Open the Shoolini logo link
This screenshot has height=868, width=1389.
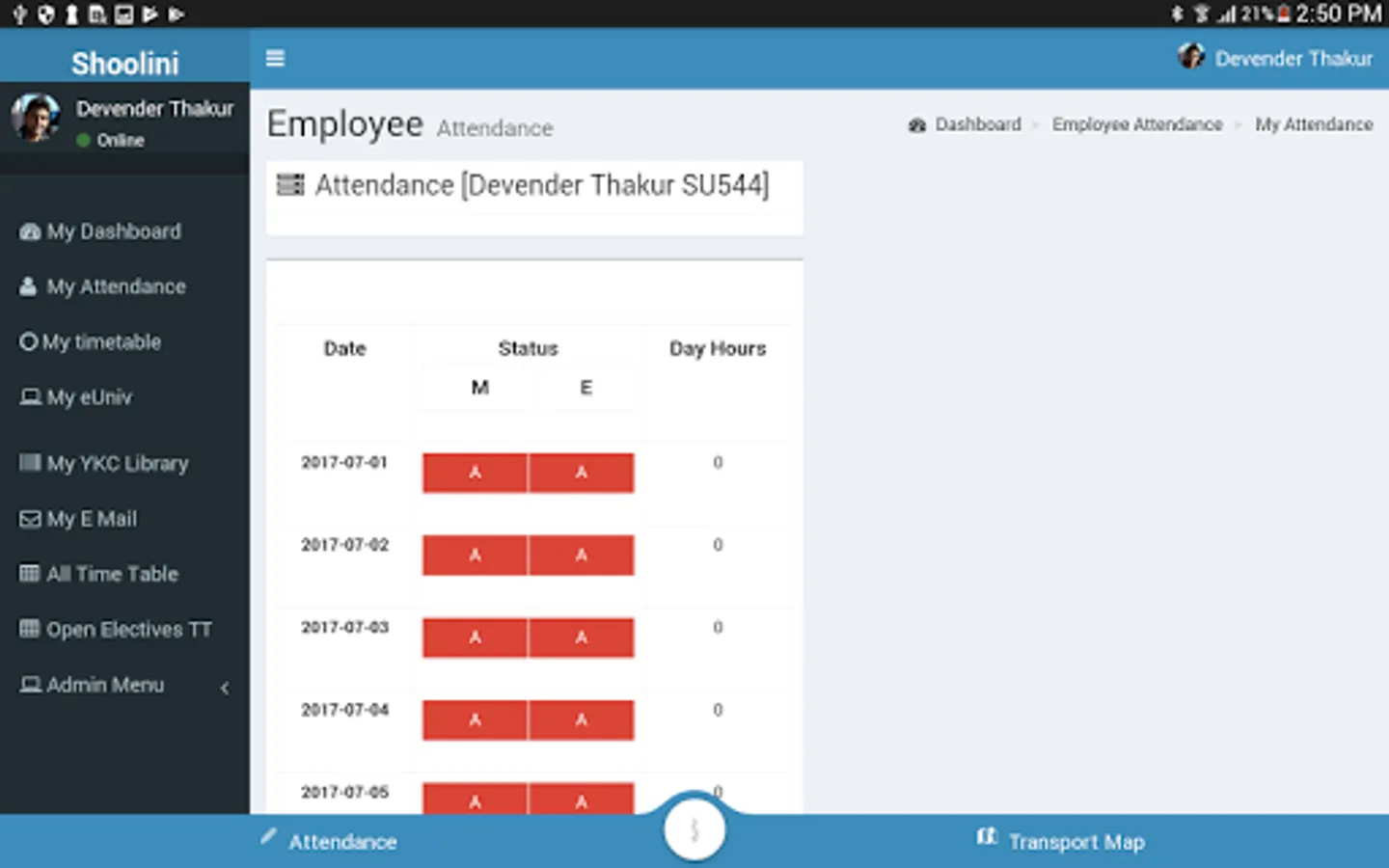[x=124, y=63]
